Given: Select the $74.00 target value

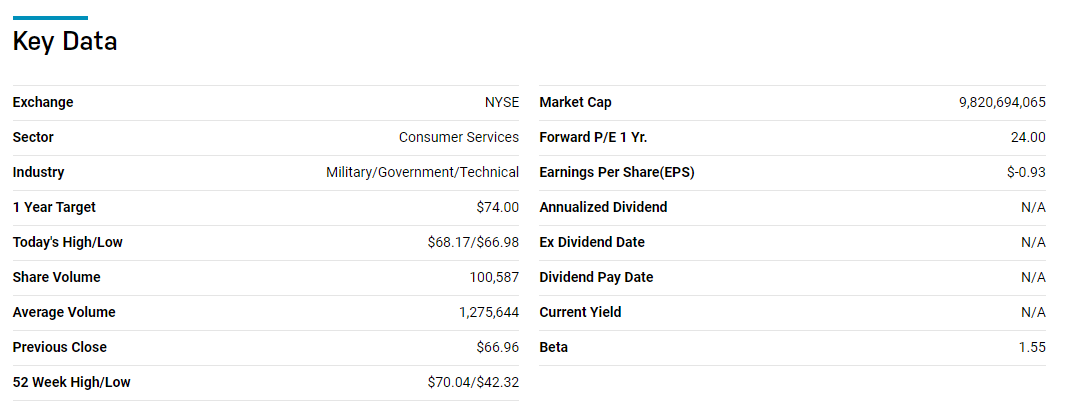Looking at the screenshot, I should pyautogui.click(x=498, y=207).
